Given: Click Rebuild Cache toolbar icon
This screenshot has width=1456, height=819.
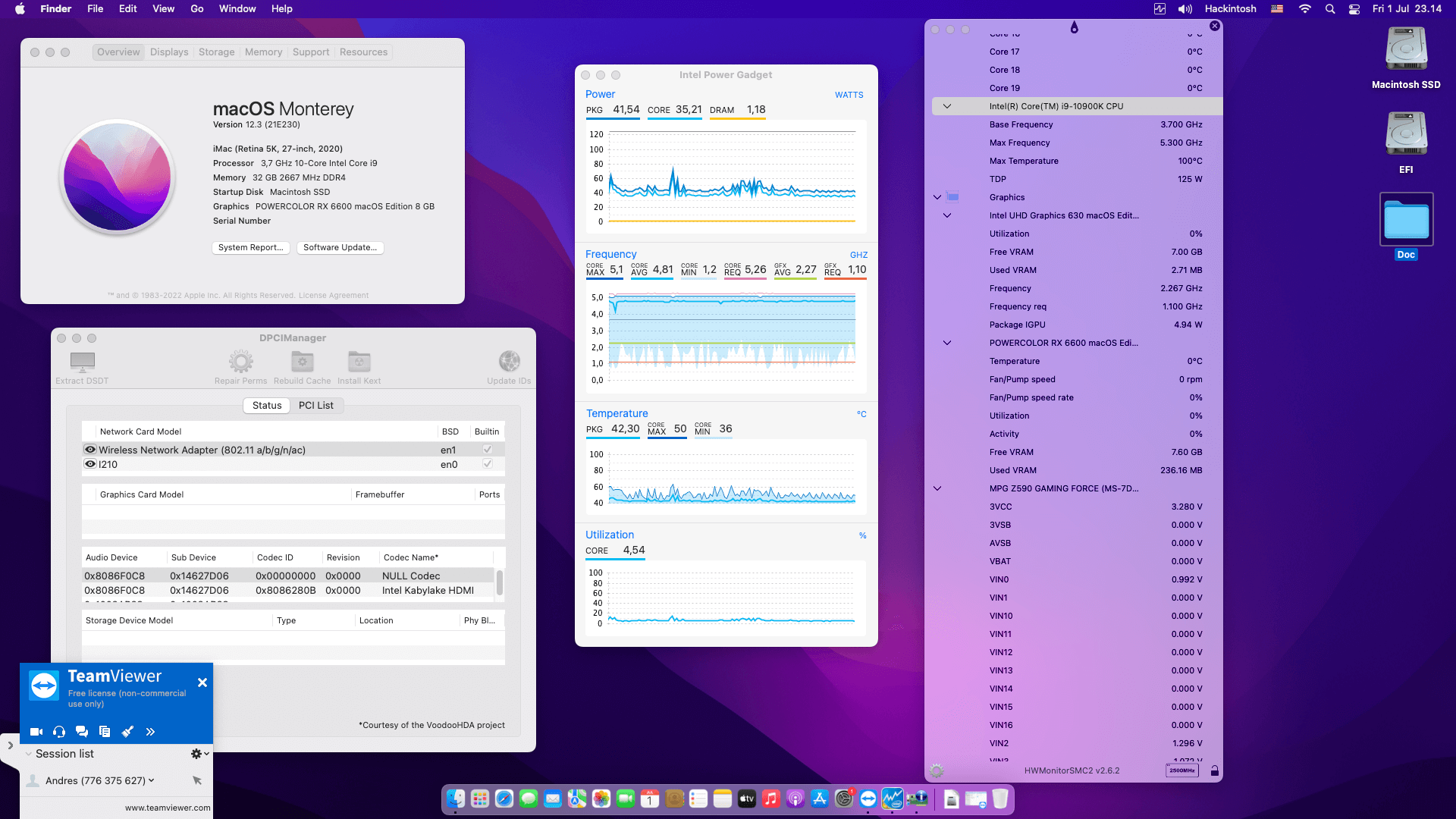Looking at the screenshot, I should pyautogui.click(x=302, y=362).
